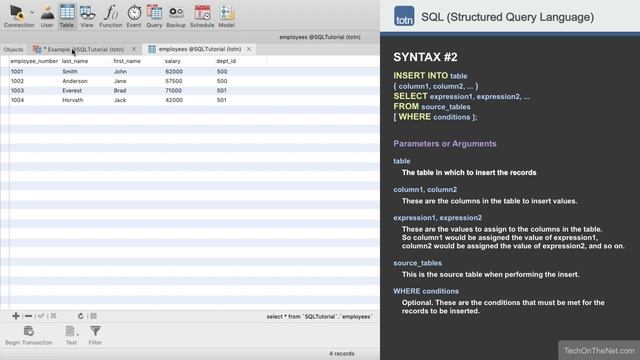Click the employee_number column header
Screen dimensions: 640x360
34,61
